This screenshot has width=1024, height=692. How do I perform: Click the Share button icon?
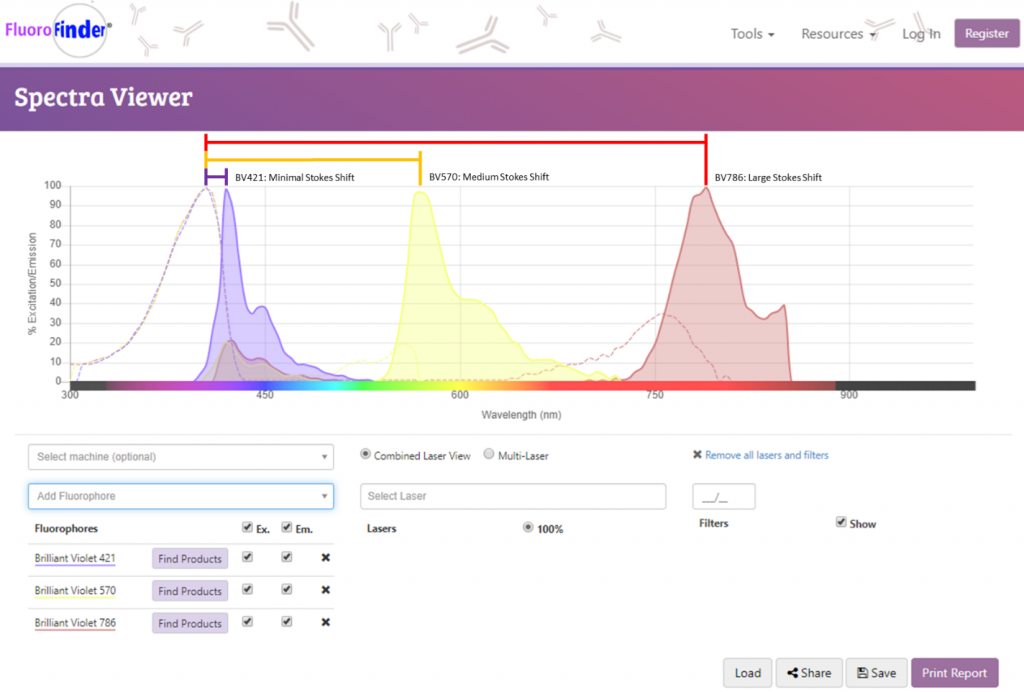click(x=794, y=673)
